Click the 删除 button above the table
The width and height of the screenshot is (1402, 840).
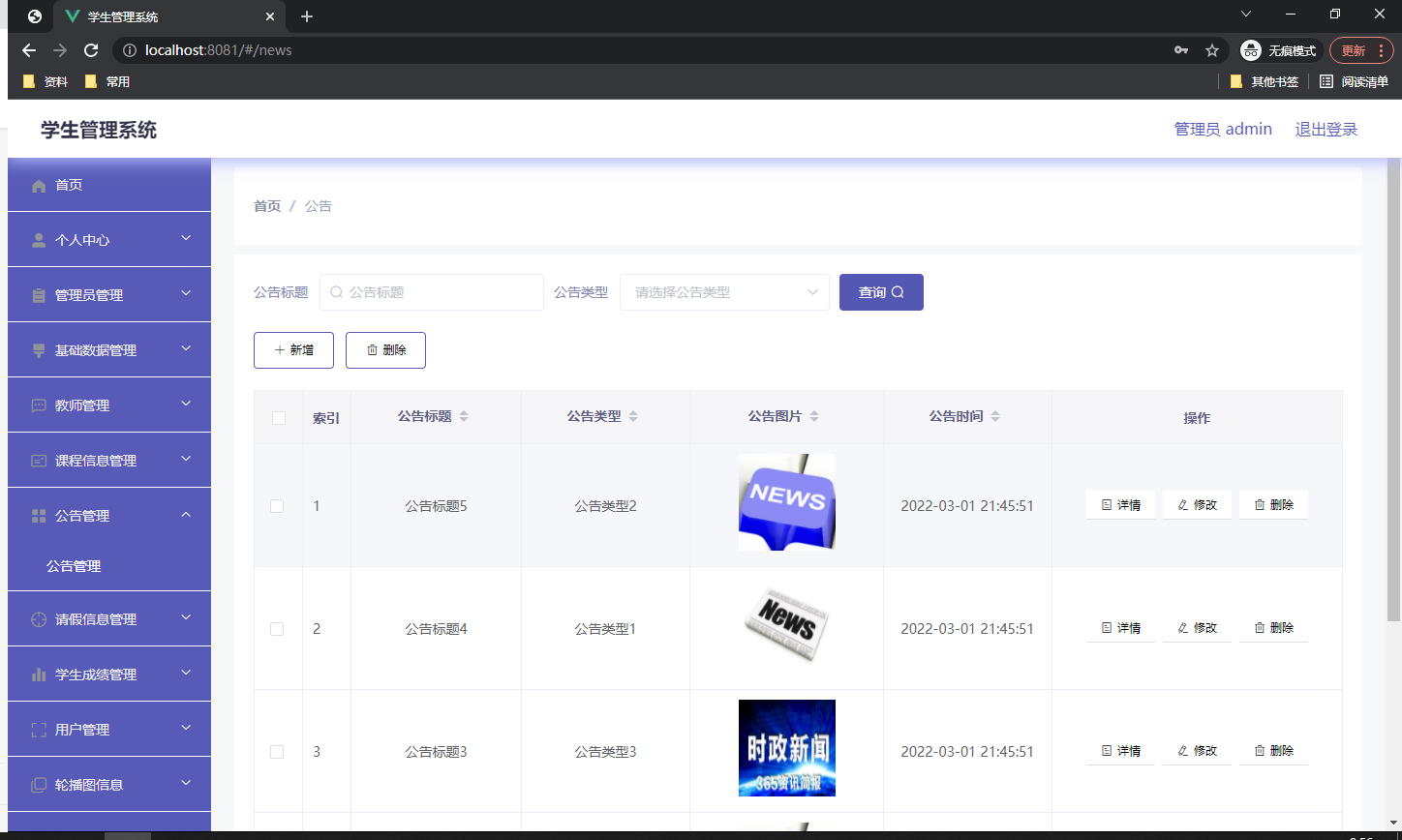pos(385,350)
